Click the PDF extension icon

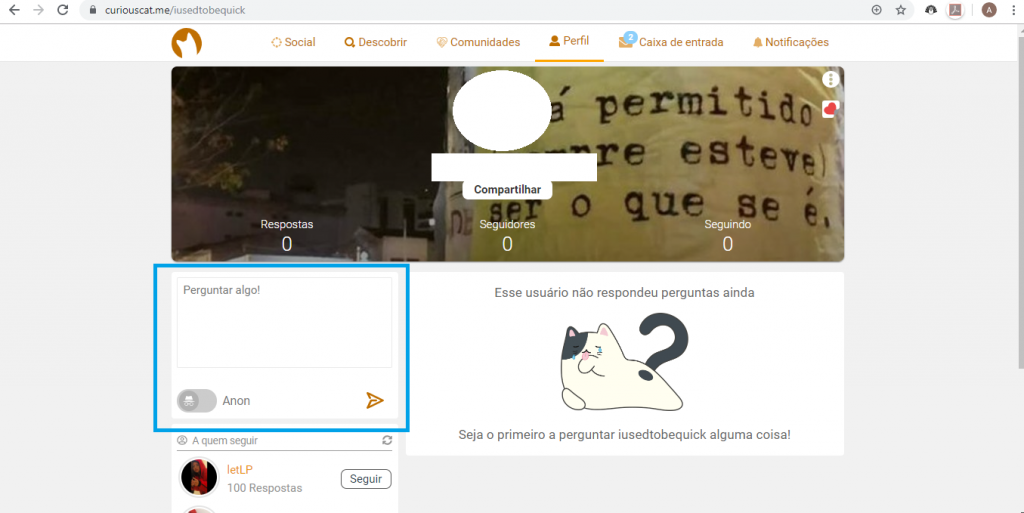pyautogui.click(x=955, y=10)
